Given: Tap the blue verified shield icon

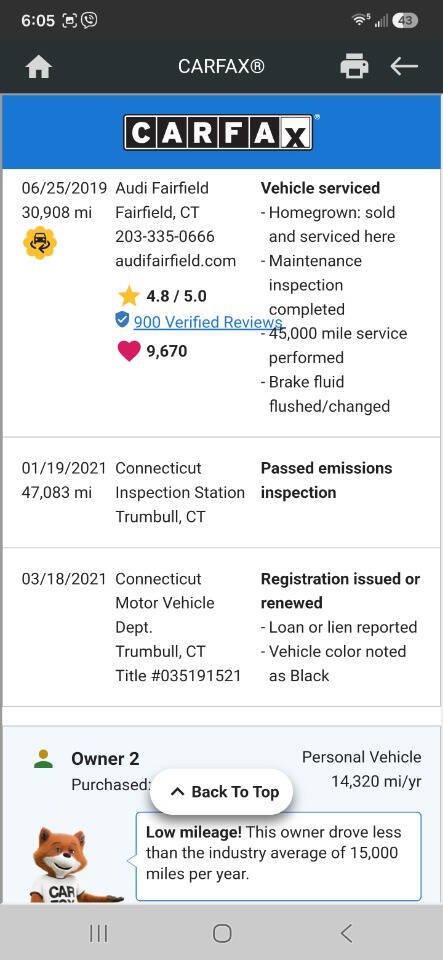Looking at the screenshot, I should [122, 320].
